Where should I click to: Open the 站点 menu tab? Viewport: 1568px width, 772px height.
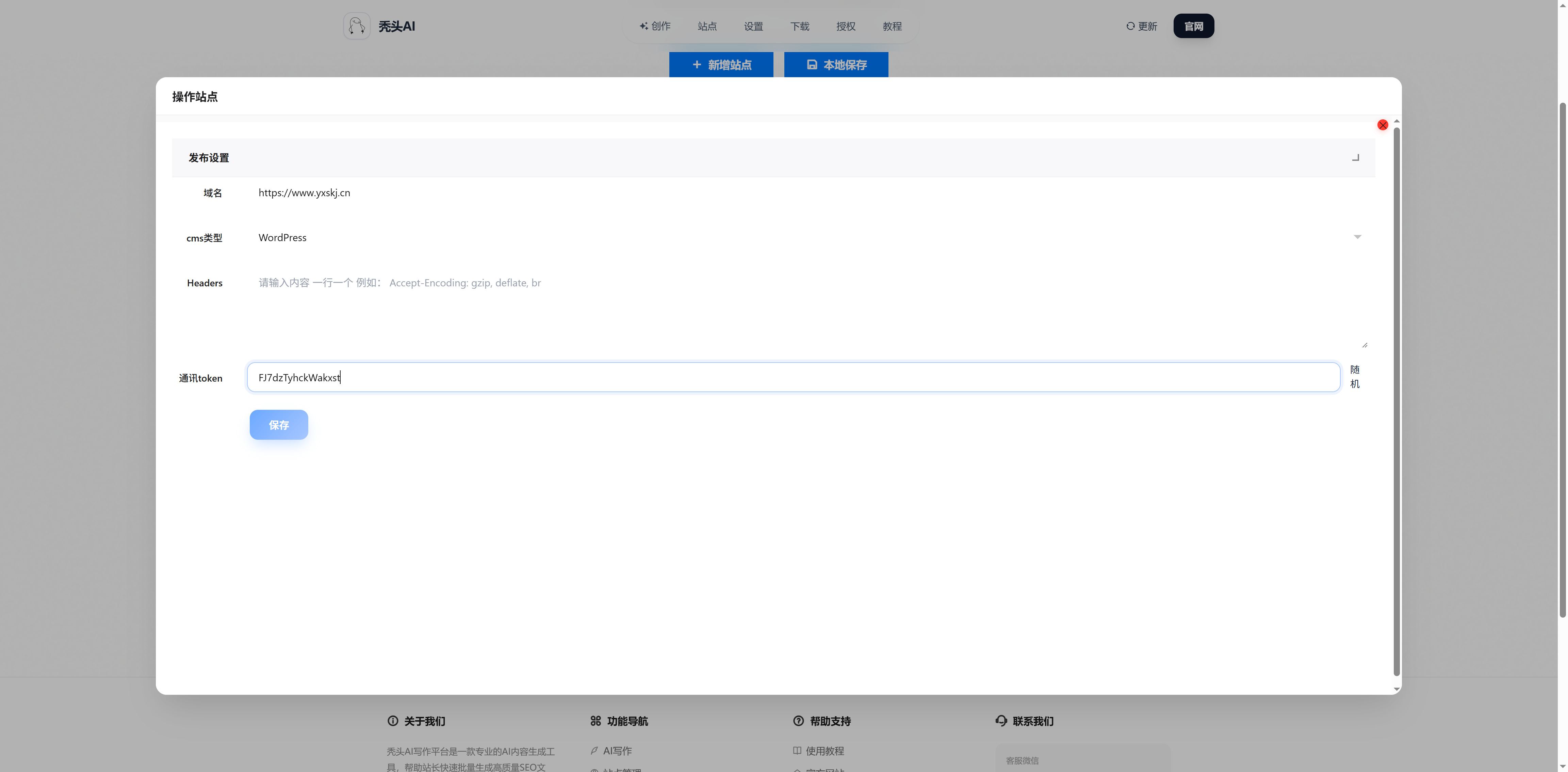click(707, 26)
